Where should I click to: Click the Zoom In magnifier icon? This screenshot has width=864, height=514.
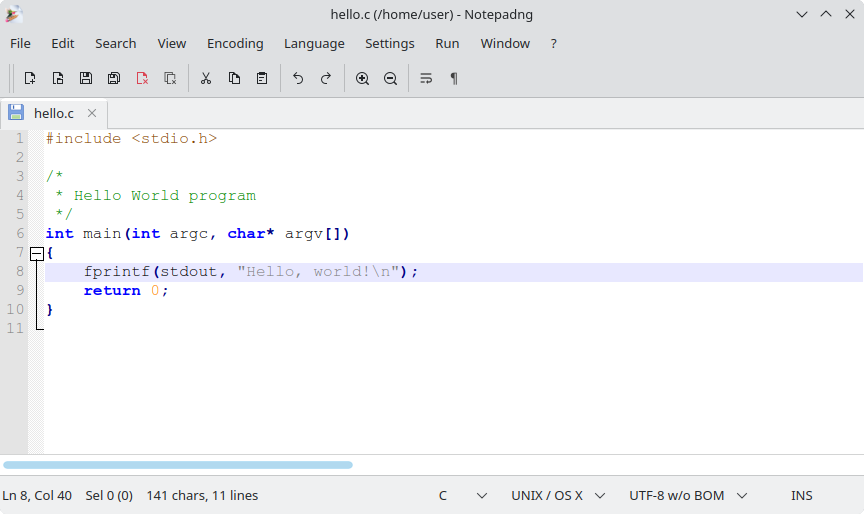(x=362, y=78)
